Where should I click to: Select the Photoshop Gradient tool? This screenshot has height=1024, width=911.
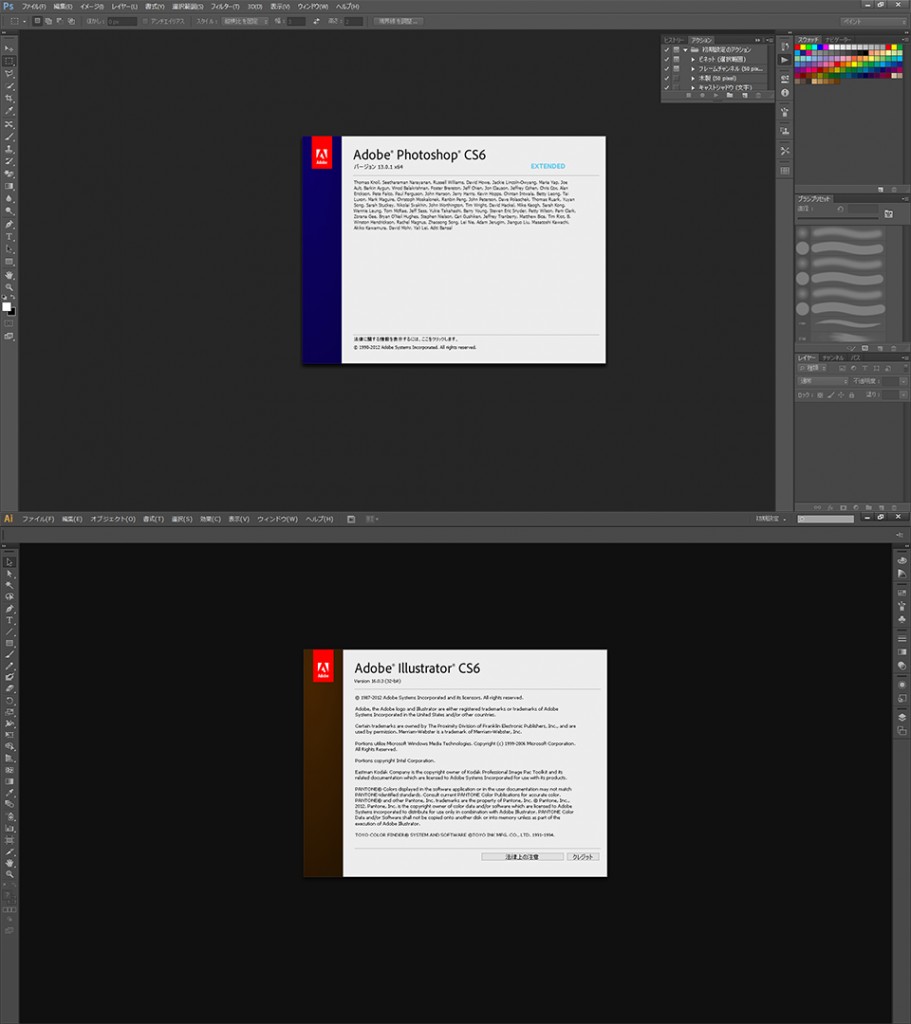[x=9, y=187]
